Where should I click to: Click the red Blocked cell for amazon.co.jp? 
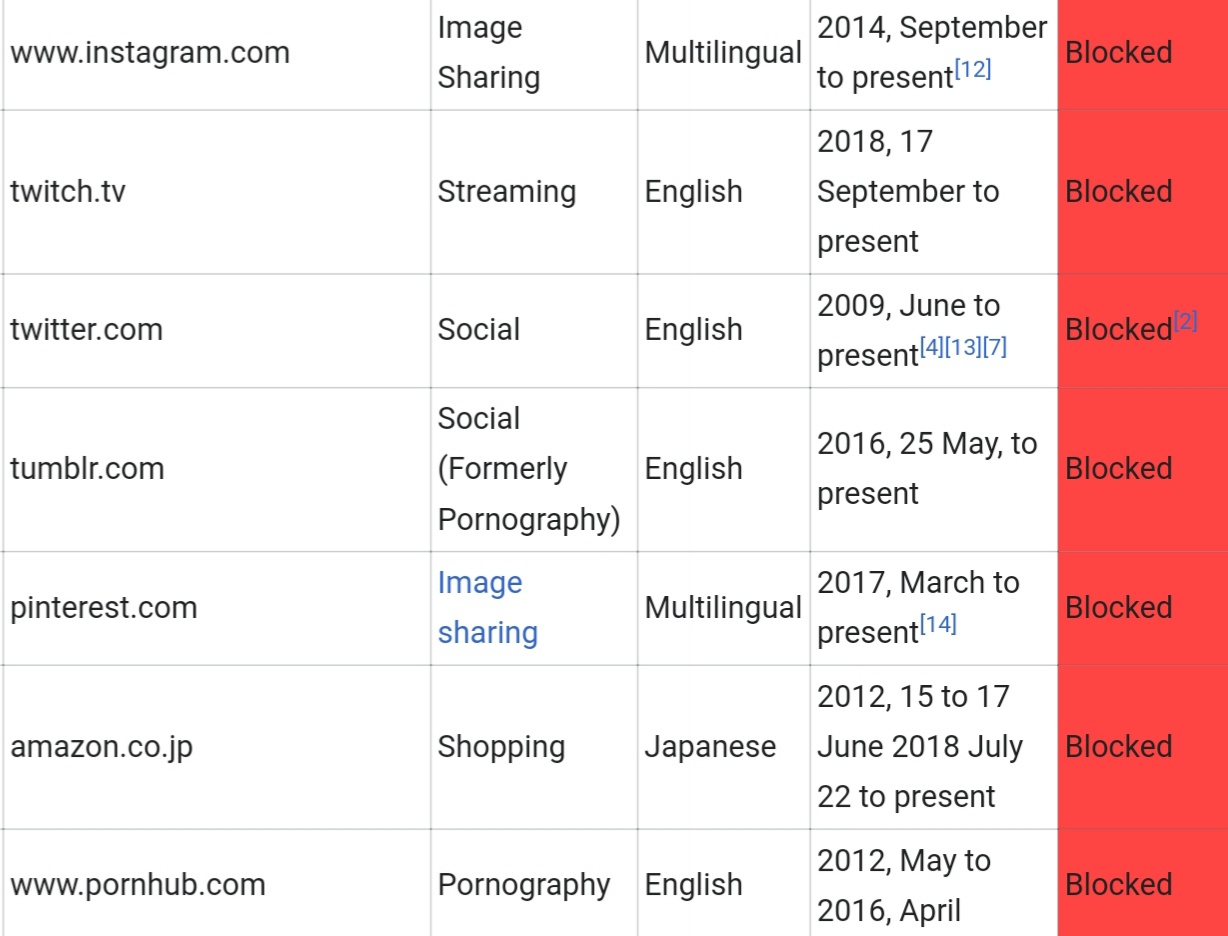pyautogui.click(x=1143, y=748)
